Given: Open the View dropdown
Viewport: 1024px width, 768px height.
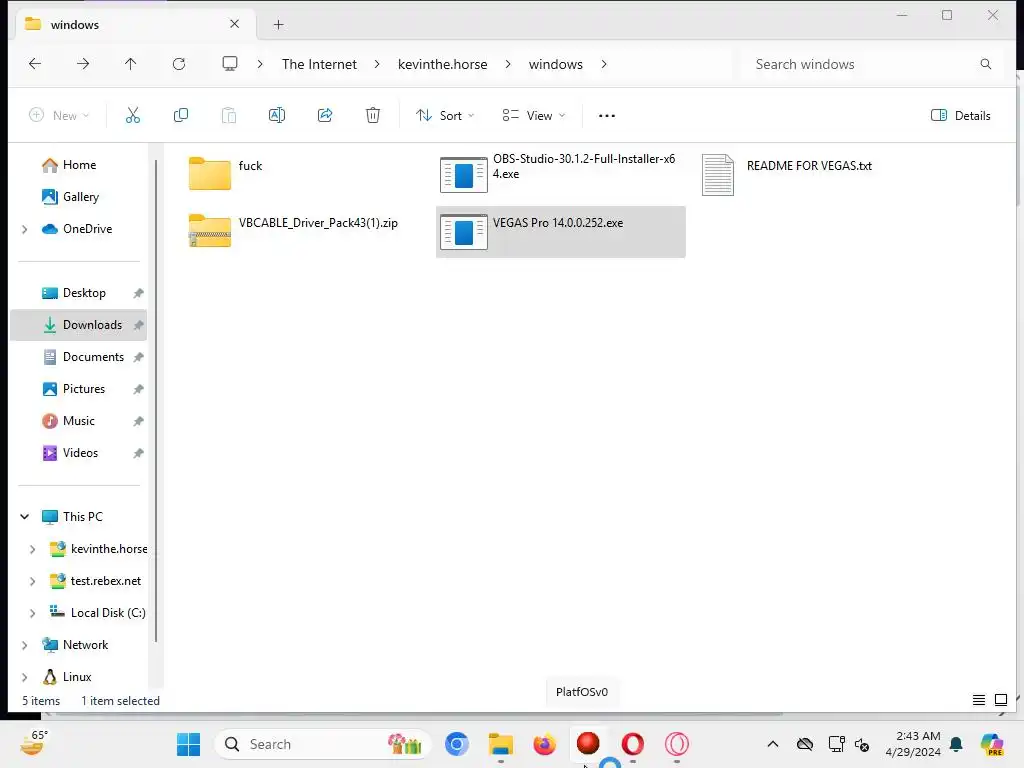Looking at the screenshot, I should click(x=534, y=116).
